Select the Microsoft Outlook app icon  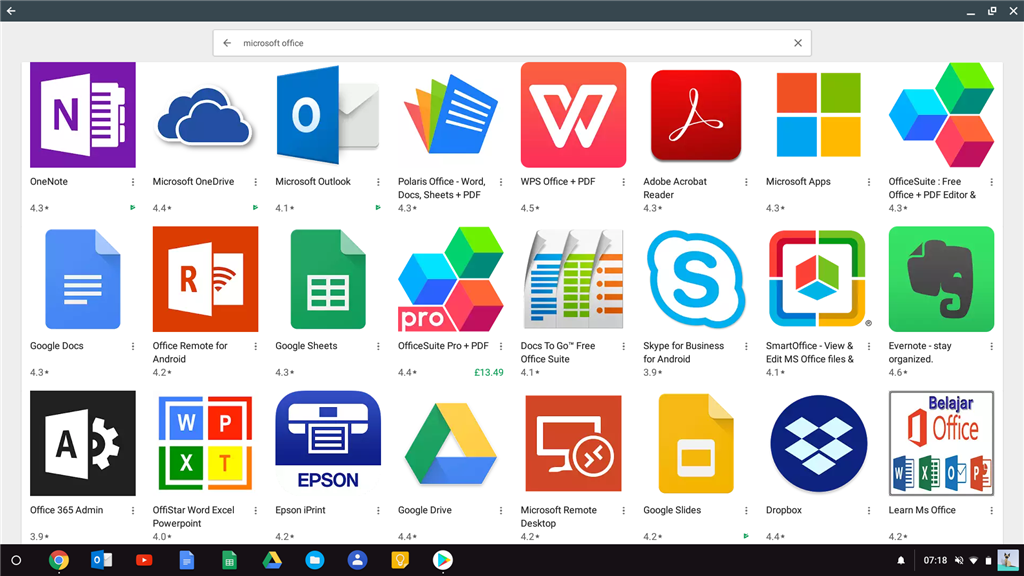pyautogui.click(x=328, y=115)
